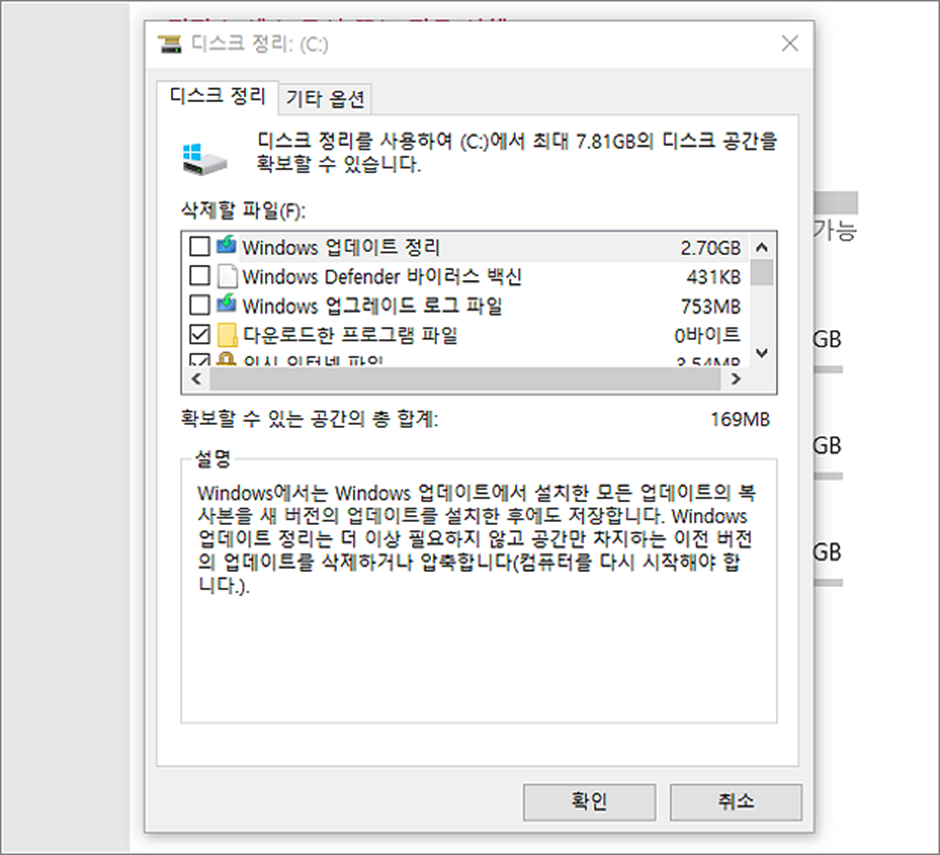Close the 디스크 정리 dialog
Viewport: 940px width, 855px height.
tap(790, 43)
